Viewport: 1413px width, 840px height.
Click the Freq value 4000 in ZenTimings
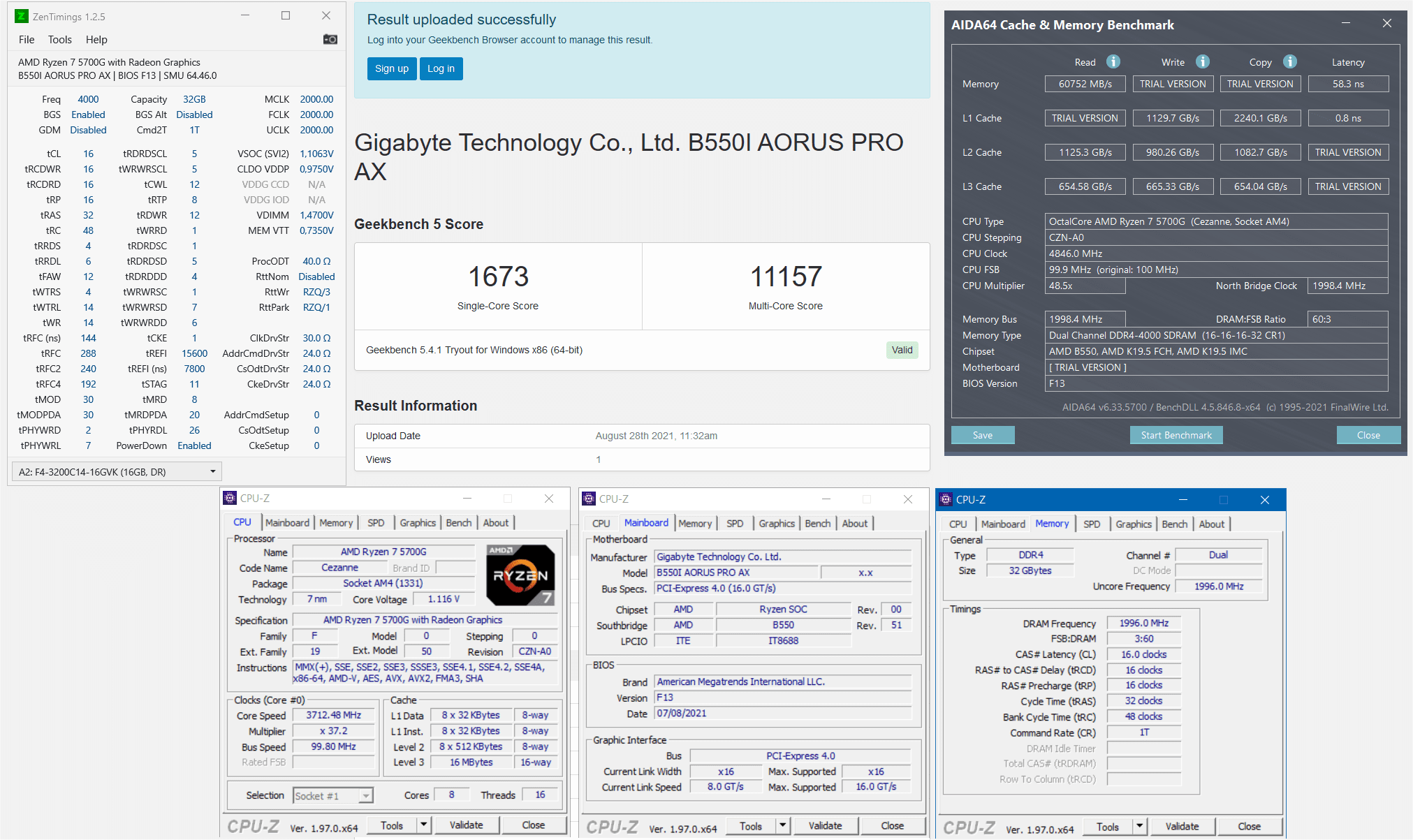pyautogui.click(x=88, y=99)
